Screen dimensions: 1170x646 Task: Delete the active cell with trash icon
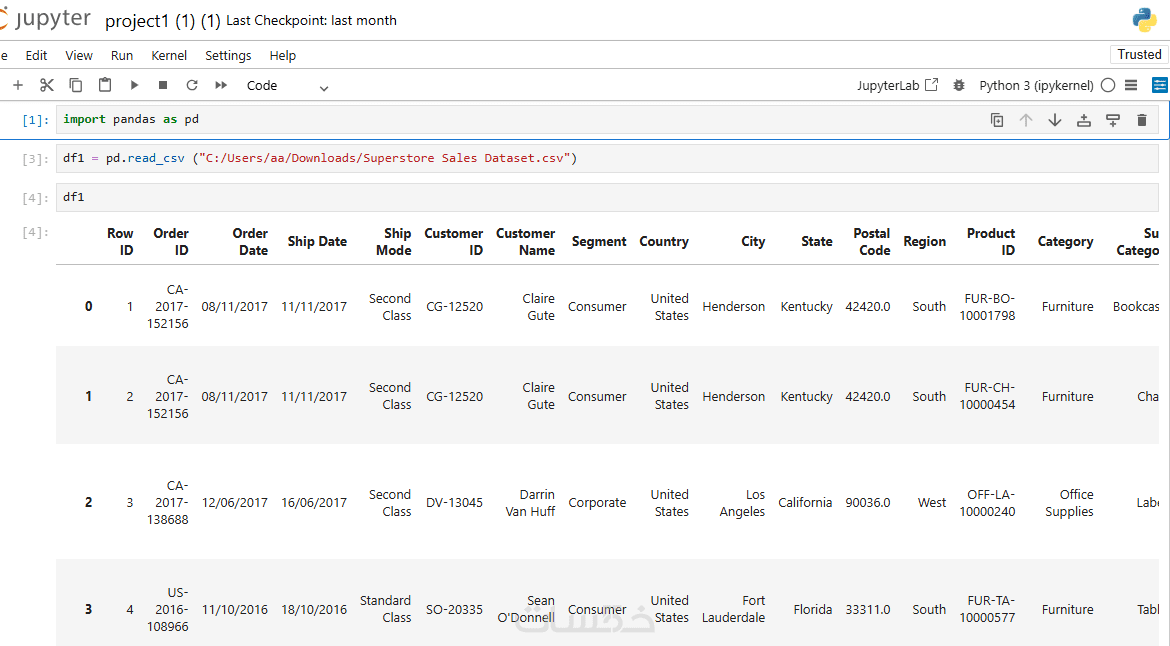coord(1142,120)
